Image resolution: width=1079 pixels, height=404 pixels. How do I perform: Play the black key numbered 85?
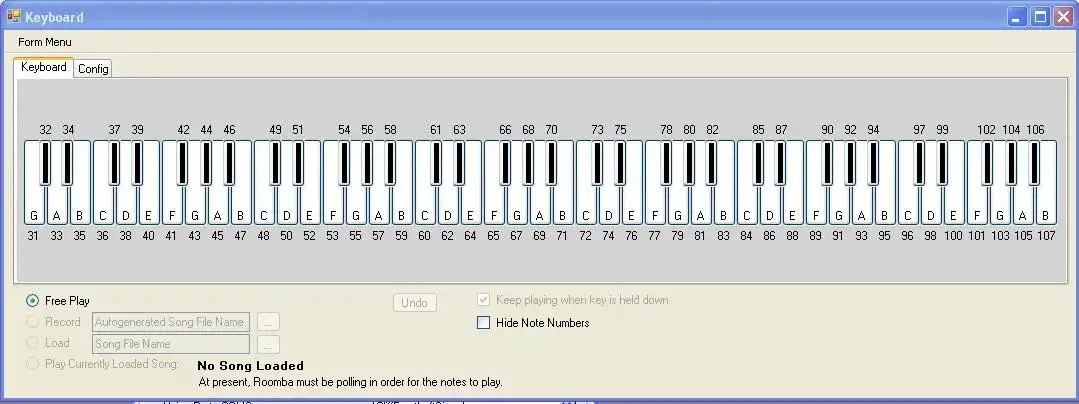pos(758,162)
